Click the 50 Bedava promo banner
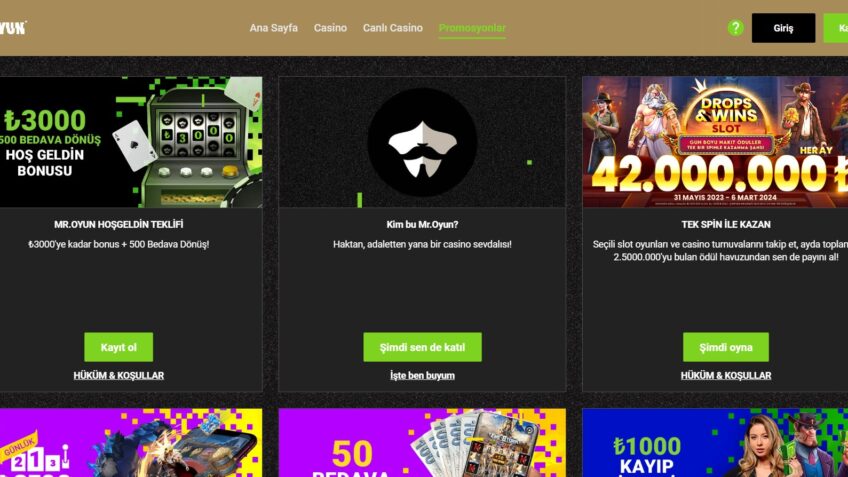Image resolution: width=848 pixels, height=477 pixels. [422, 442]
